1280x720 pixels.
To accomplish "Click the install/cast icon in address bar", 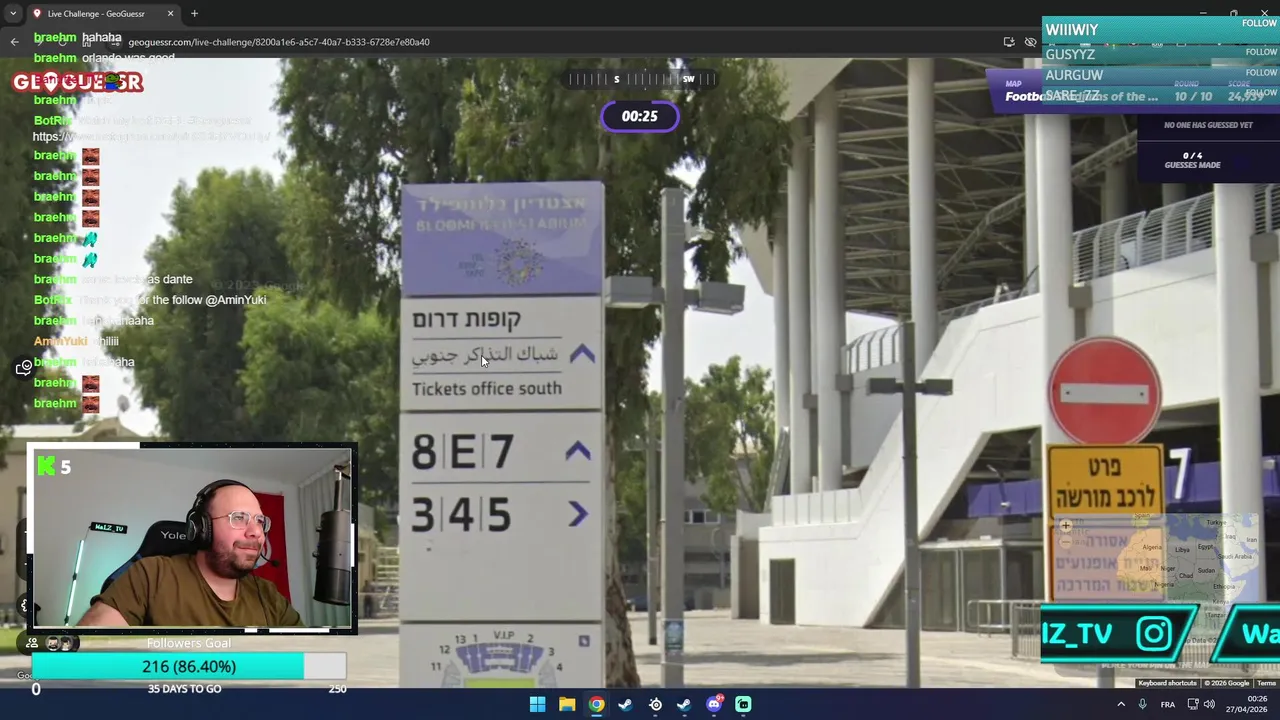I will point(1009,42).
